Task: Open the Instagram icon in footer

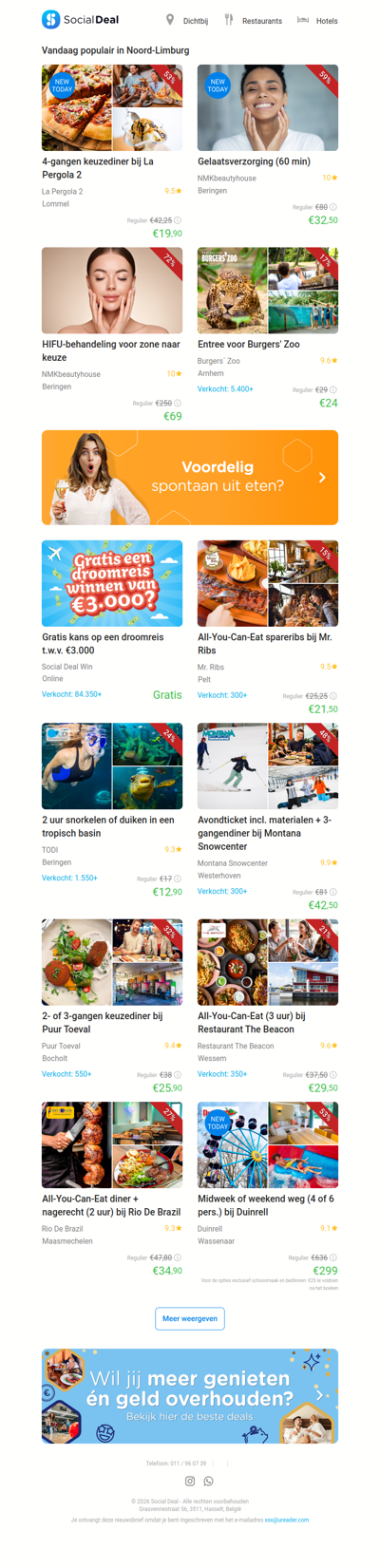Action: [x=190, y=1481]
